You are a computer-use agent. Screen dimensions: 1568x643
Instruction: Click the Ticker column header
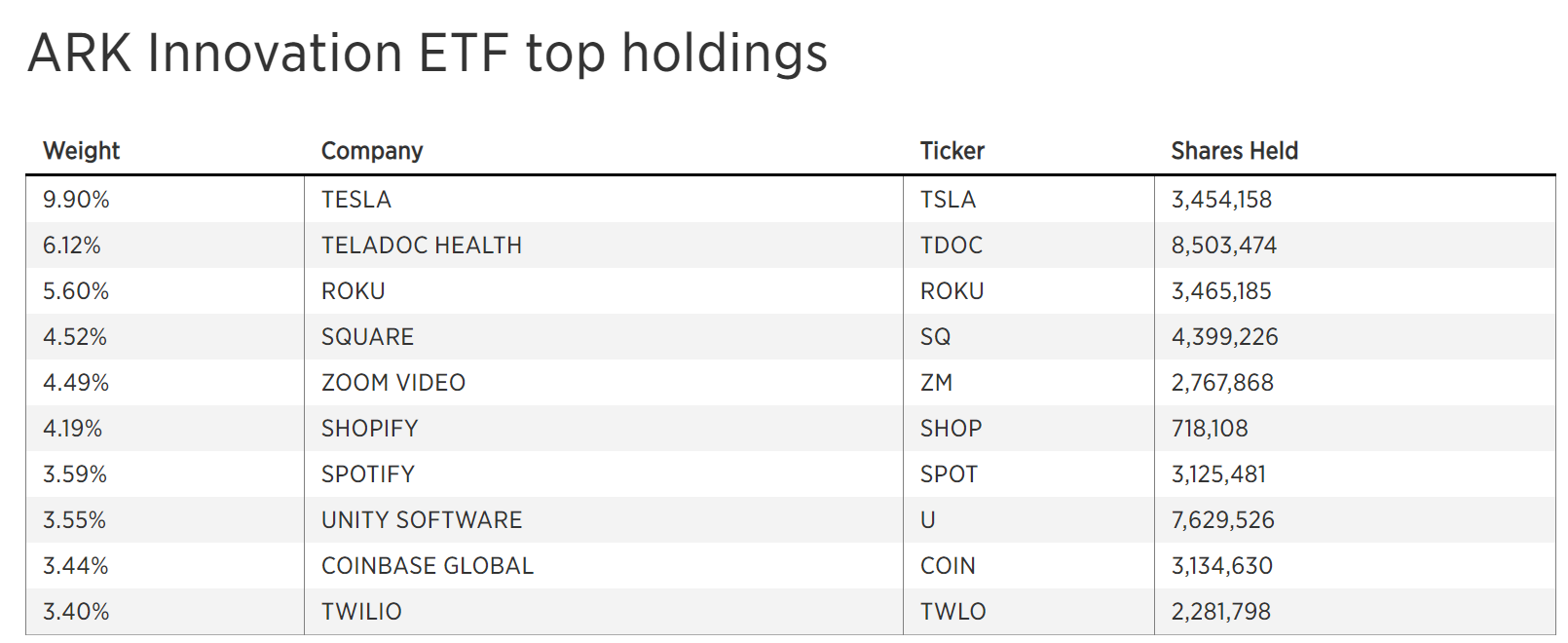click(x=952, y=151)
